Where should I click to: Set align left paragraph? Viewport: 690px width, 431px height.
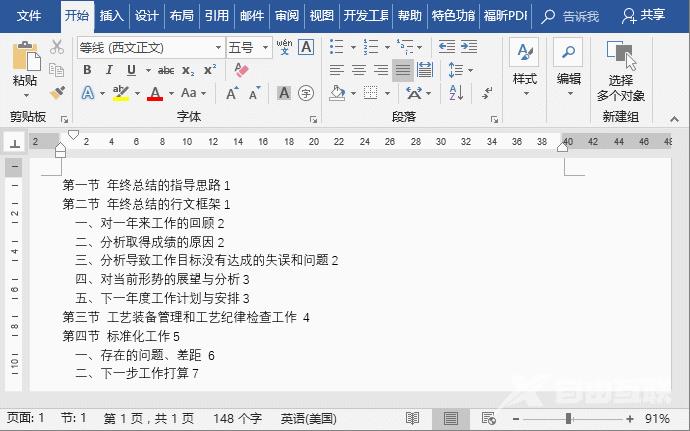(x=337, y=70)
